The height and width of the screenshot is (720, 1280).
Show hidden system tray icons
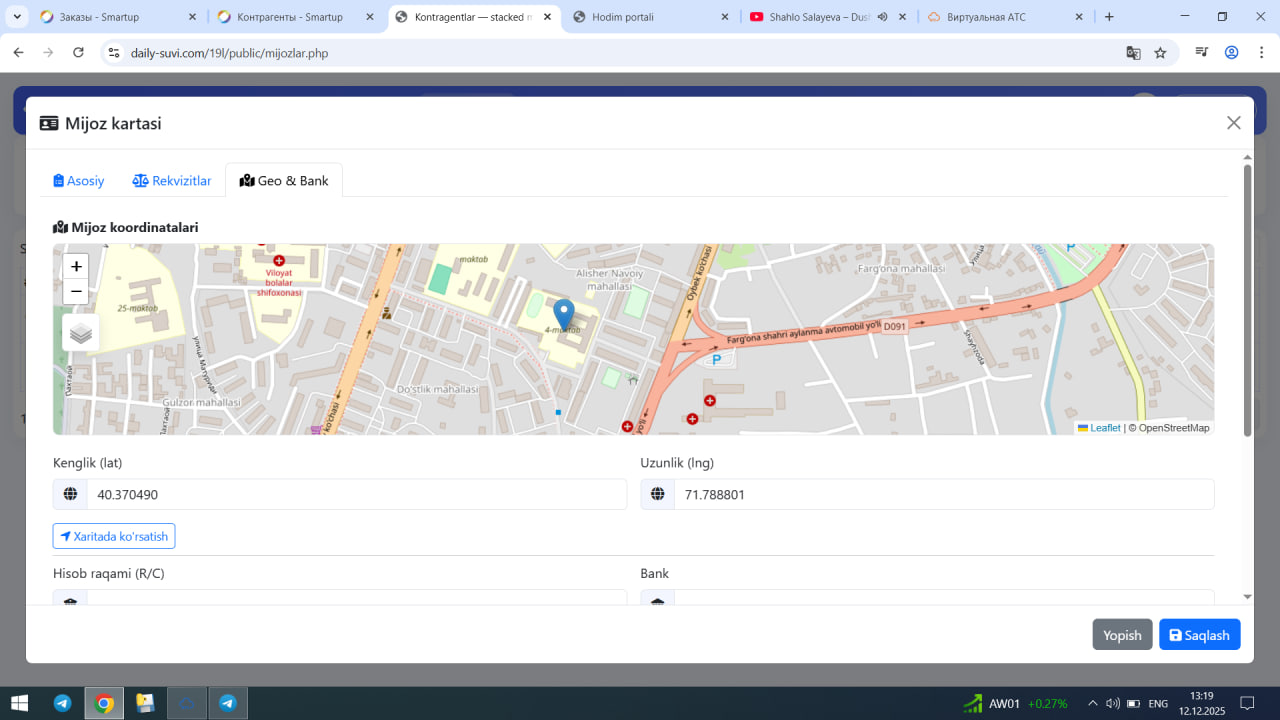click(1093, 703)
